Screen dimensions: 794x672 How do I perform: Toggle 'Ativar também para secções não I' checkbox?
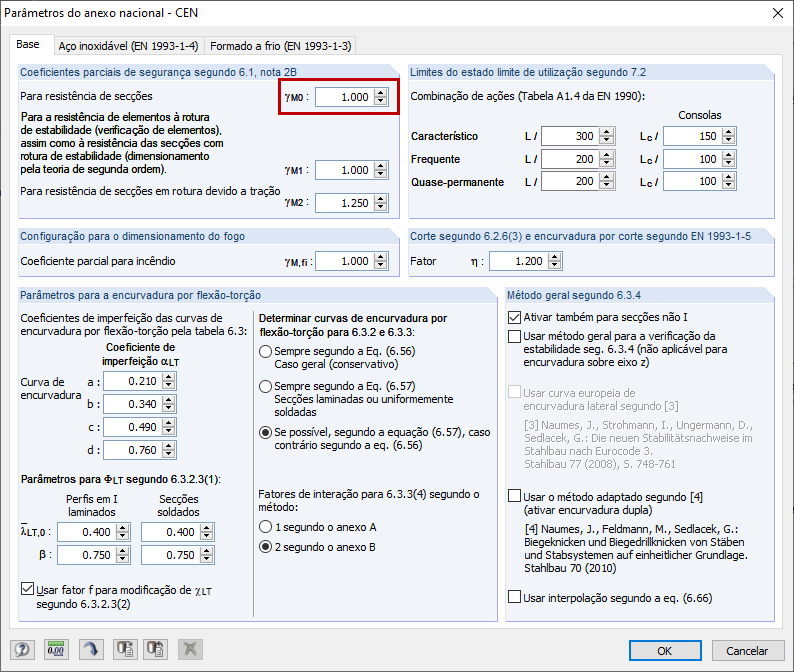click(x=514, y=318)
